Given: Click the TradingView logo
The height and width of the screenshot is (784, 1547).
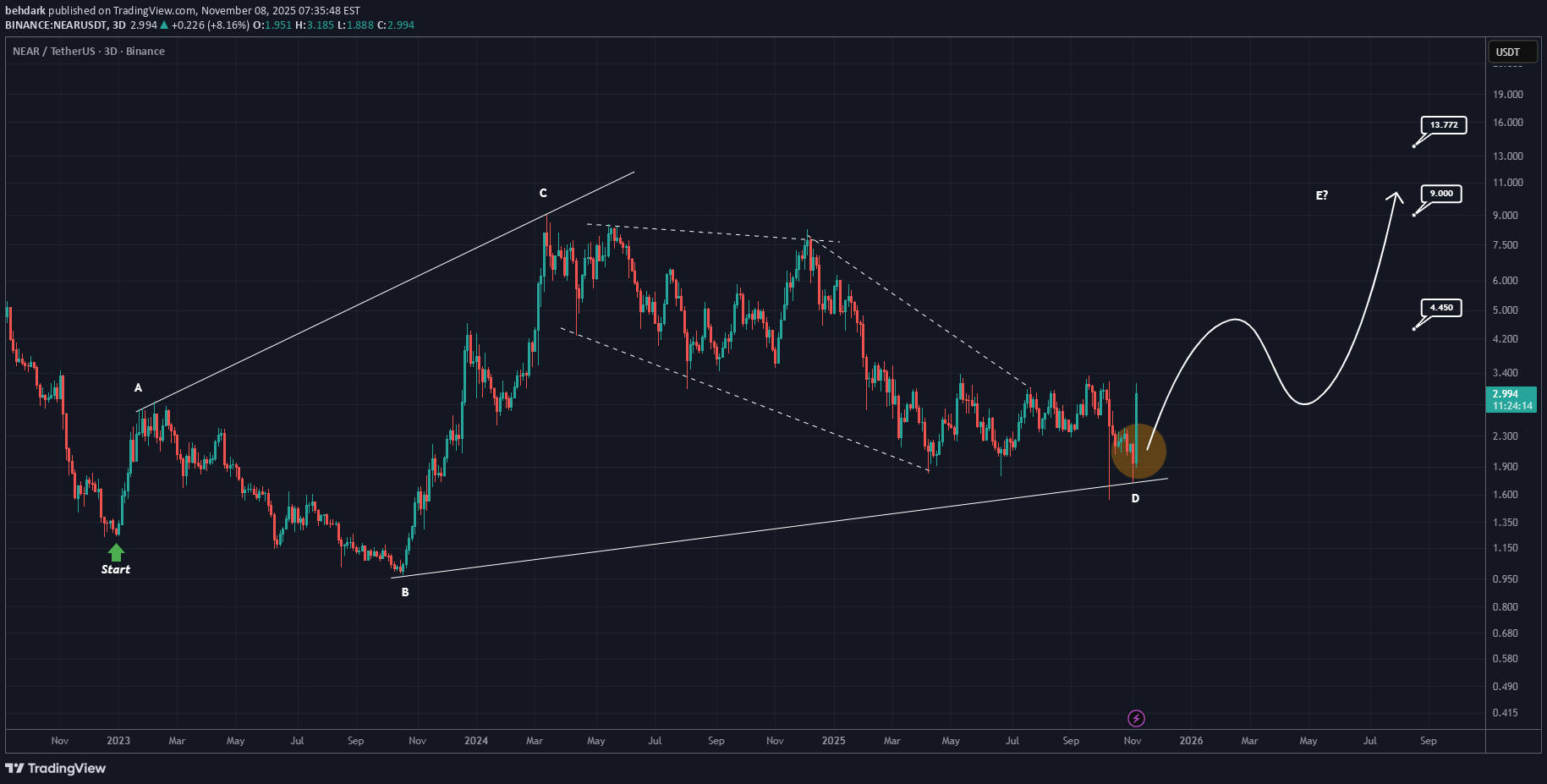Looking at the screenshot, I should 56,768.
